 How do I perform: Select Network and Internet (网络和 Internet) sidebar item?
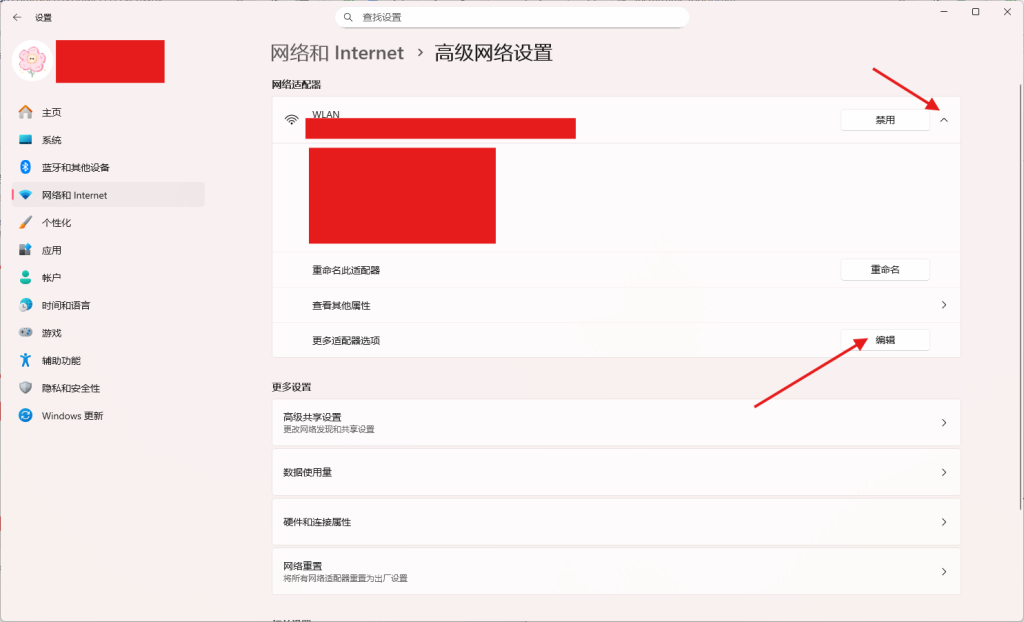(74, 195)
